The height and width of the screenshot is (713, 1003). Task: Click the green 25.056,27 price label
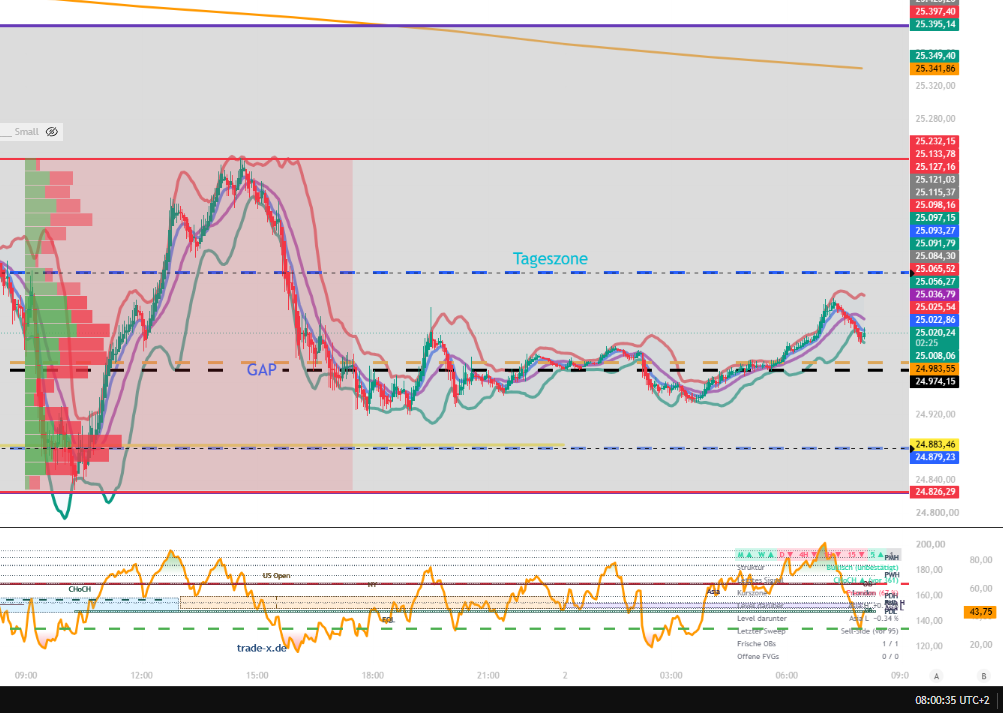click(935, 282)
